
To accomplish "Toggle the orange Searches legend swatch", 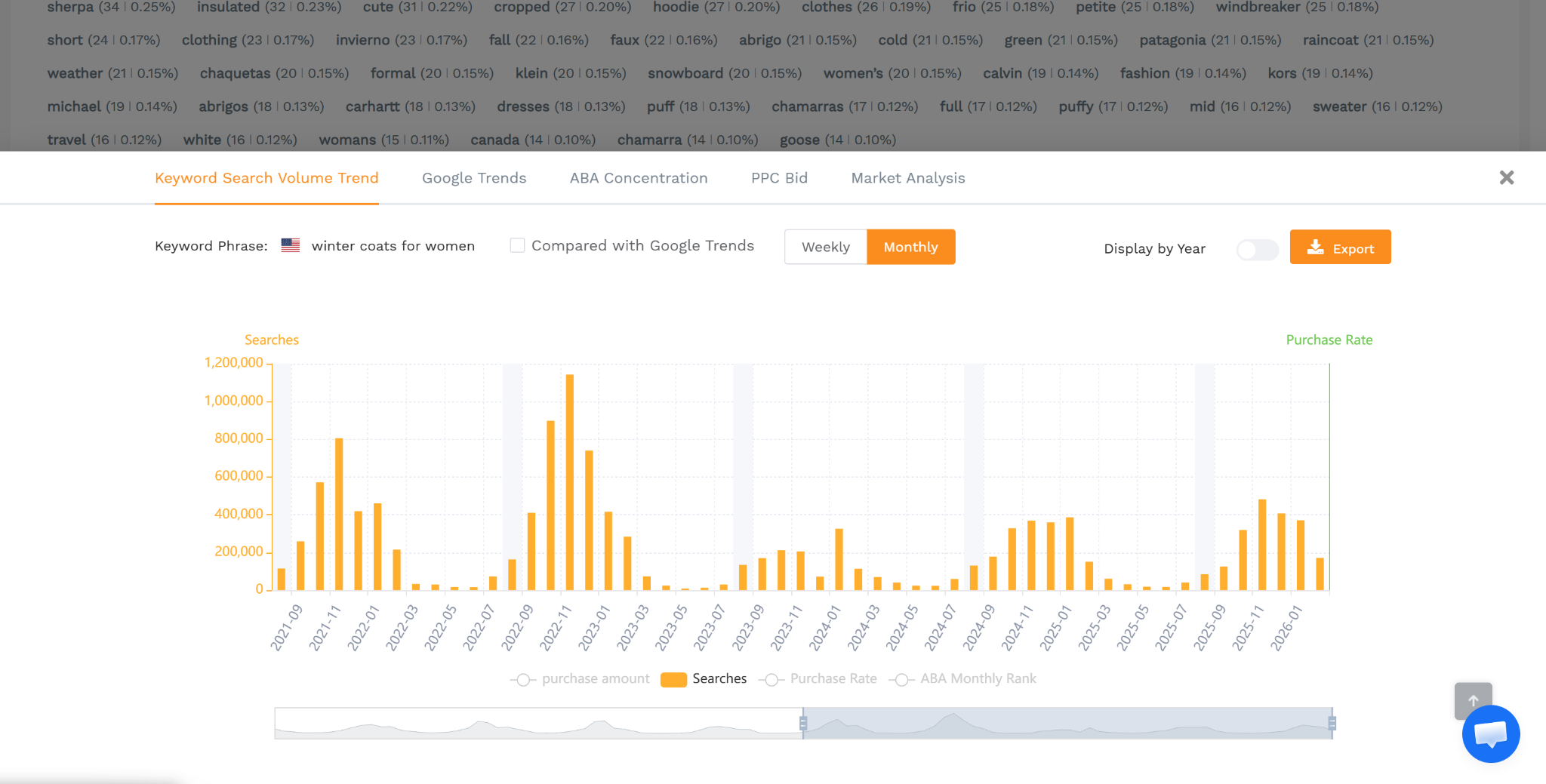I will pos(673,679).
